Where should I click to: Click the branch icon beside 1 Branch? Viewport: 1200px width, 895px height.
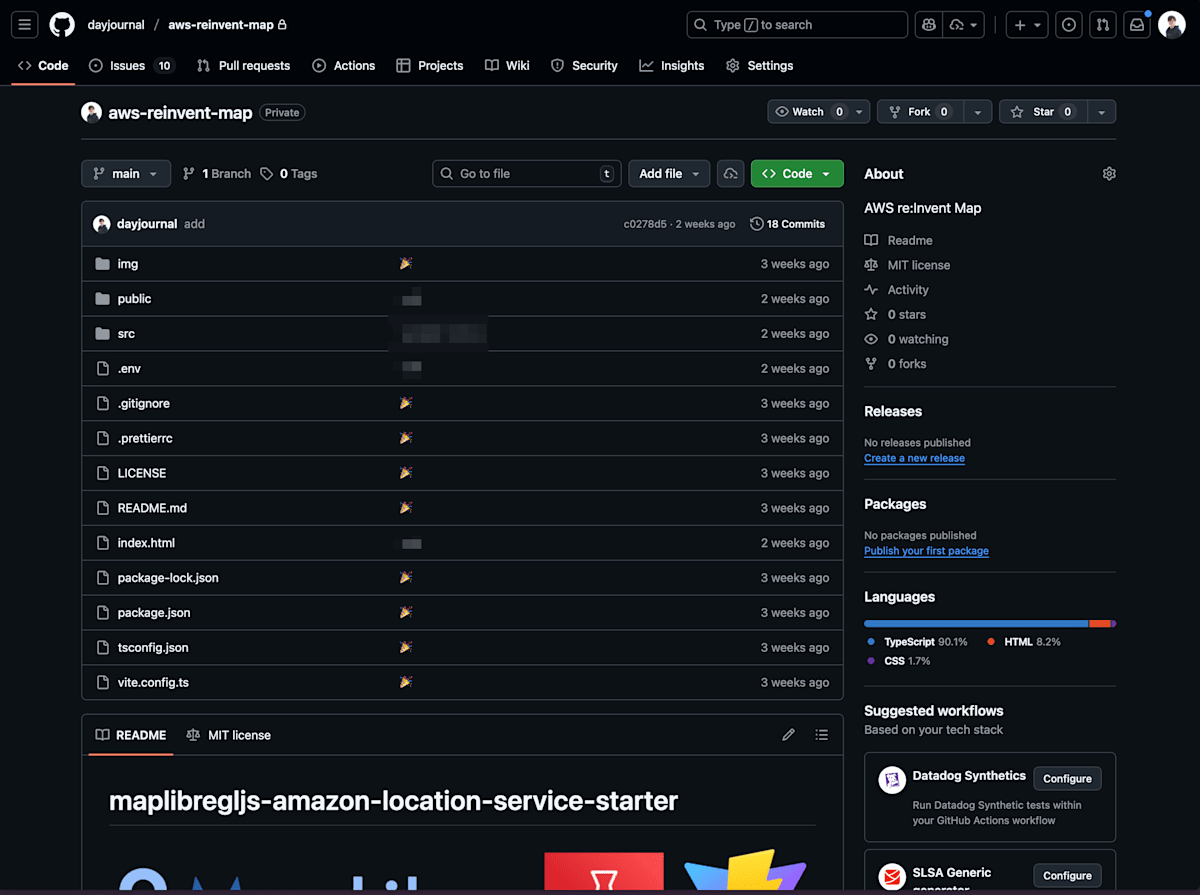189,174
